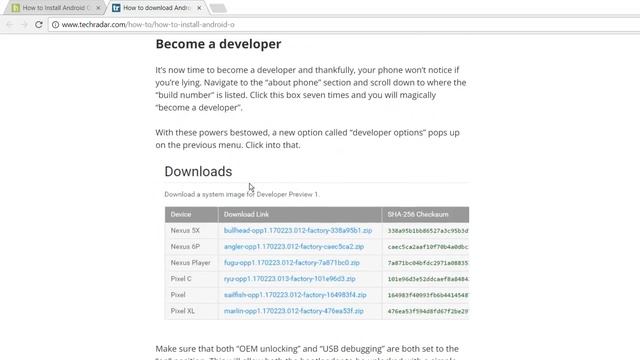This screenshot has height=360, width=640.
Task: Click the 'Nexus Player' device cell
Action: pos(191,262)
